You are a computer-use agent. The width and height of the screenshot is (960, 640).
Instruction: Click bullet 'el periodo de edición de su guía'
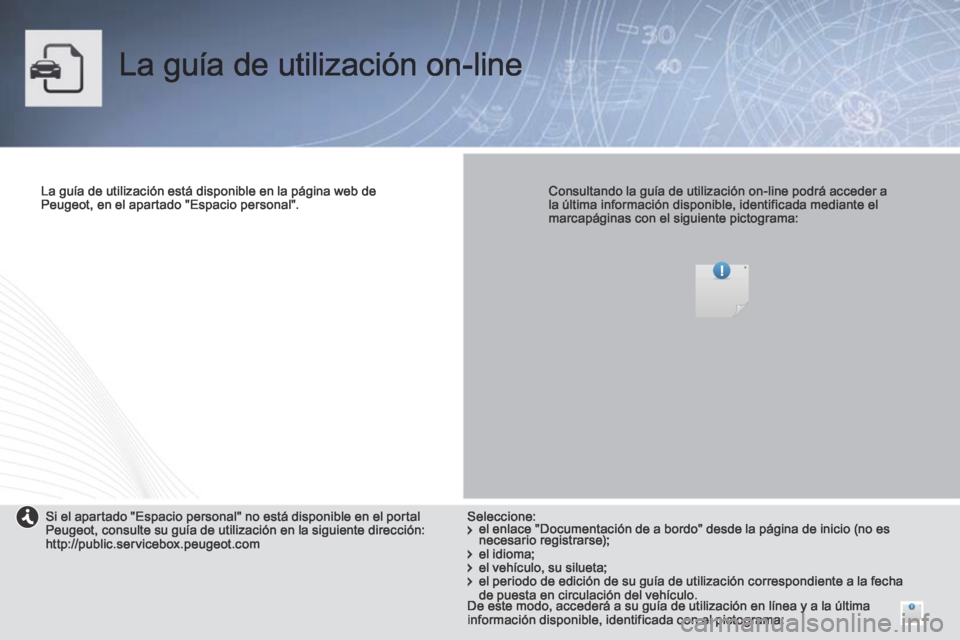click(x=685, y=588)
